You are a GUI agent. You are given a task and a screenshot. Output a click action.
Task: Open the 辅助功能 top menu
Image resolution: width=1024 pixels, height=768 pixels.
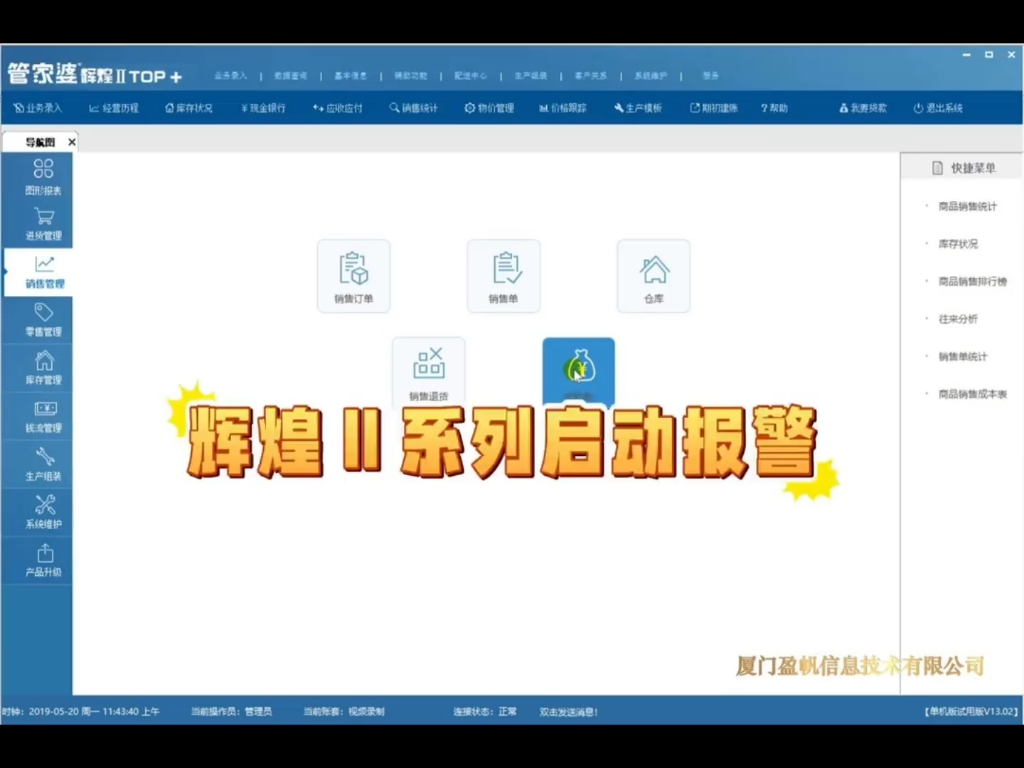[411, 76]
